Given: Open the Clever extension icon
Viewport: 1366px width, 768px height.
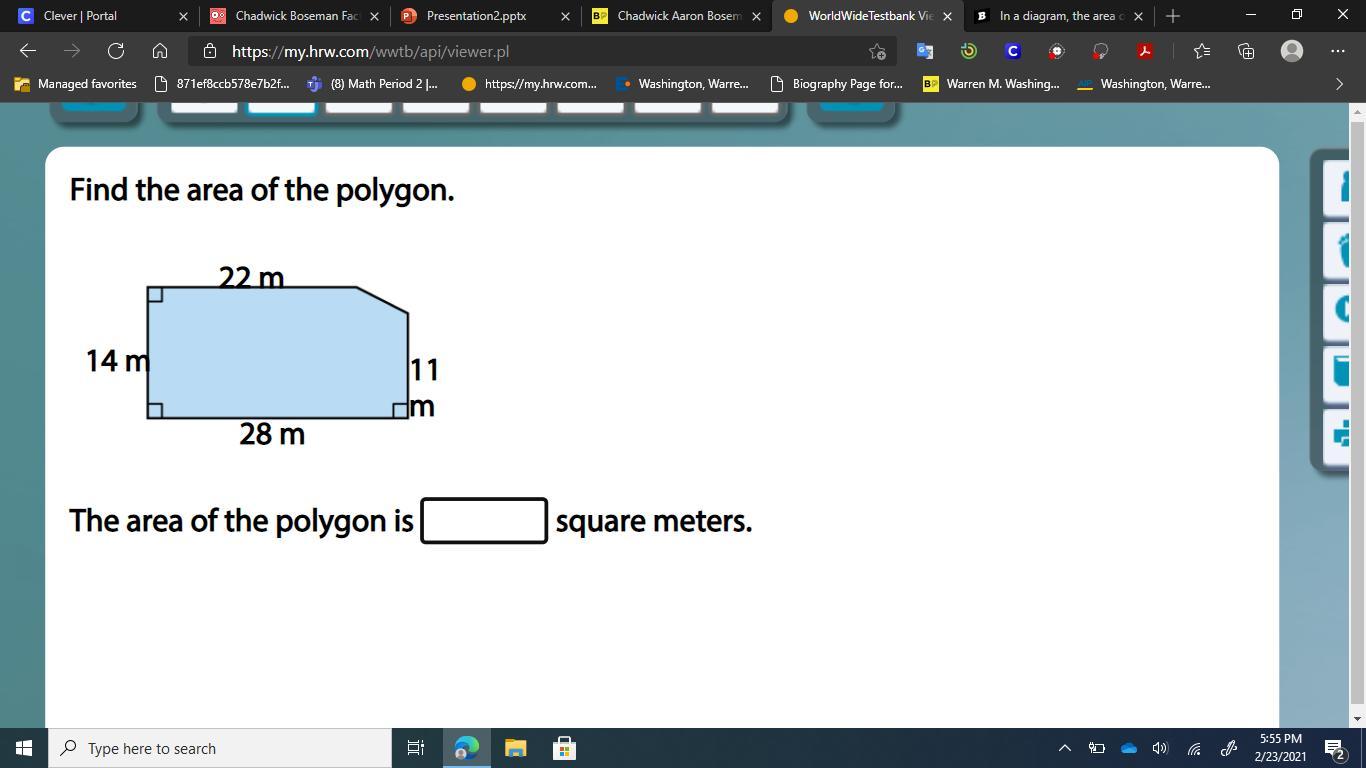Looking at the screenshot, I should [x=1012, y=51].
